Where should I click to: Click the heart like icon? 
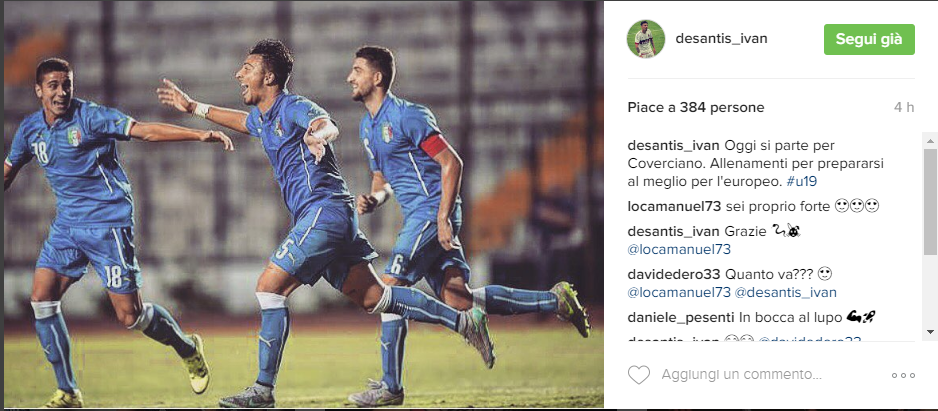point(639,375)
